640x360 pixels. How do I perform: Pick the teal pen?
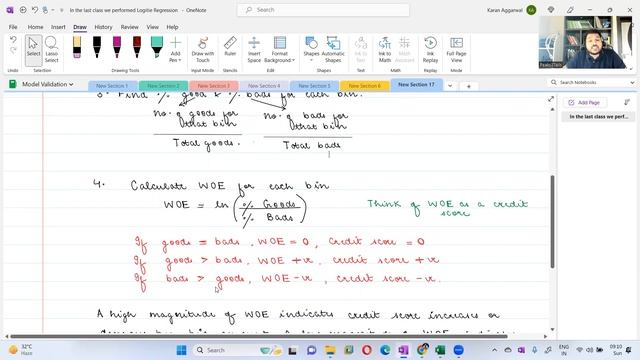coord(157,47)
